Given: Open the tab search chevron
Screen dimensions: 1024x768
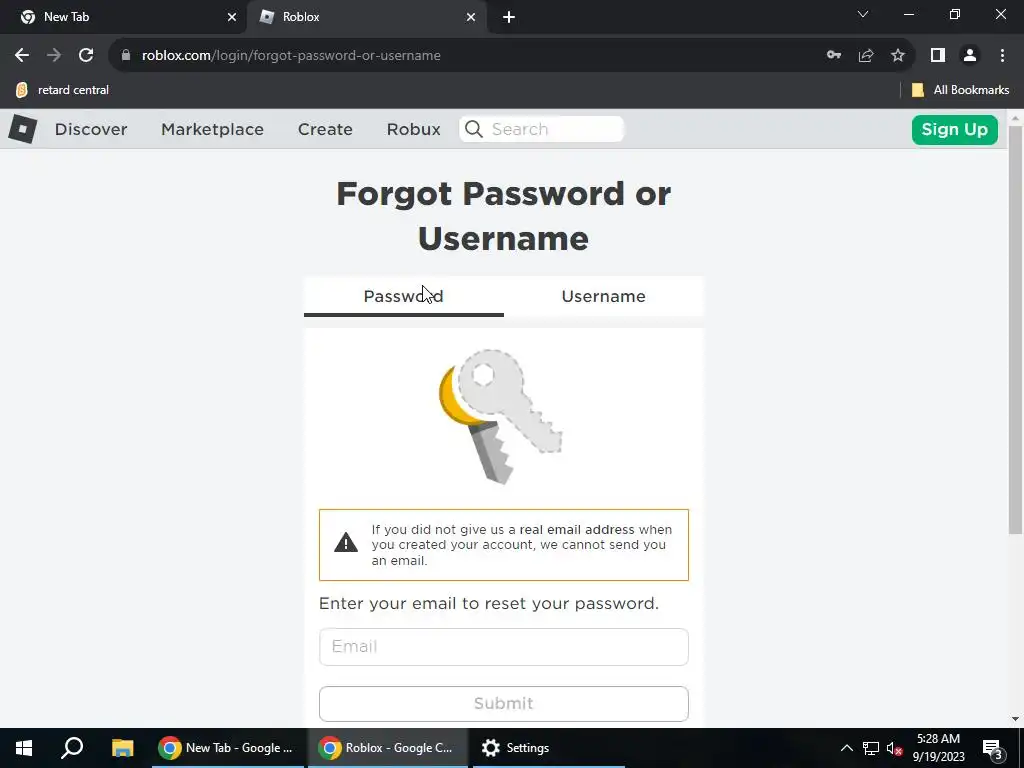Looking at the screenshot, I should [x=863, y=14].
